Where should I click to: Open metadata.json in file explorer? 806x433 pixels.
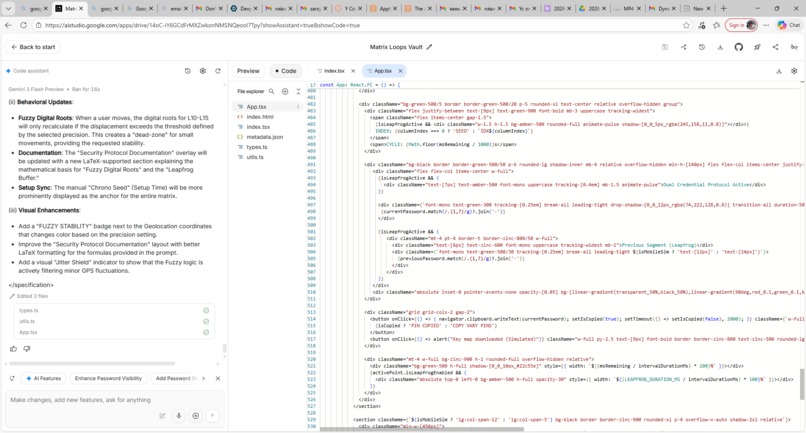265,137
